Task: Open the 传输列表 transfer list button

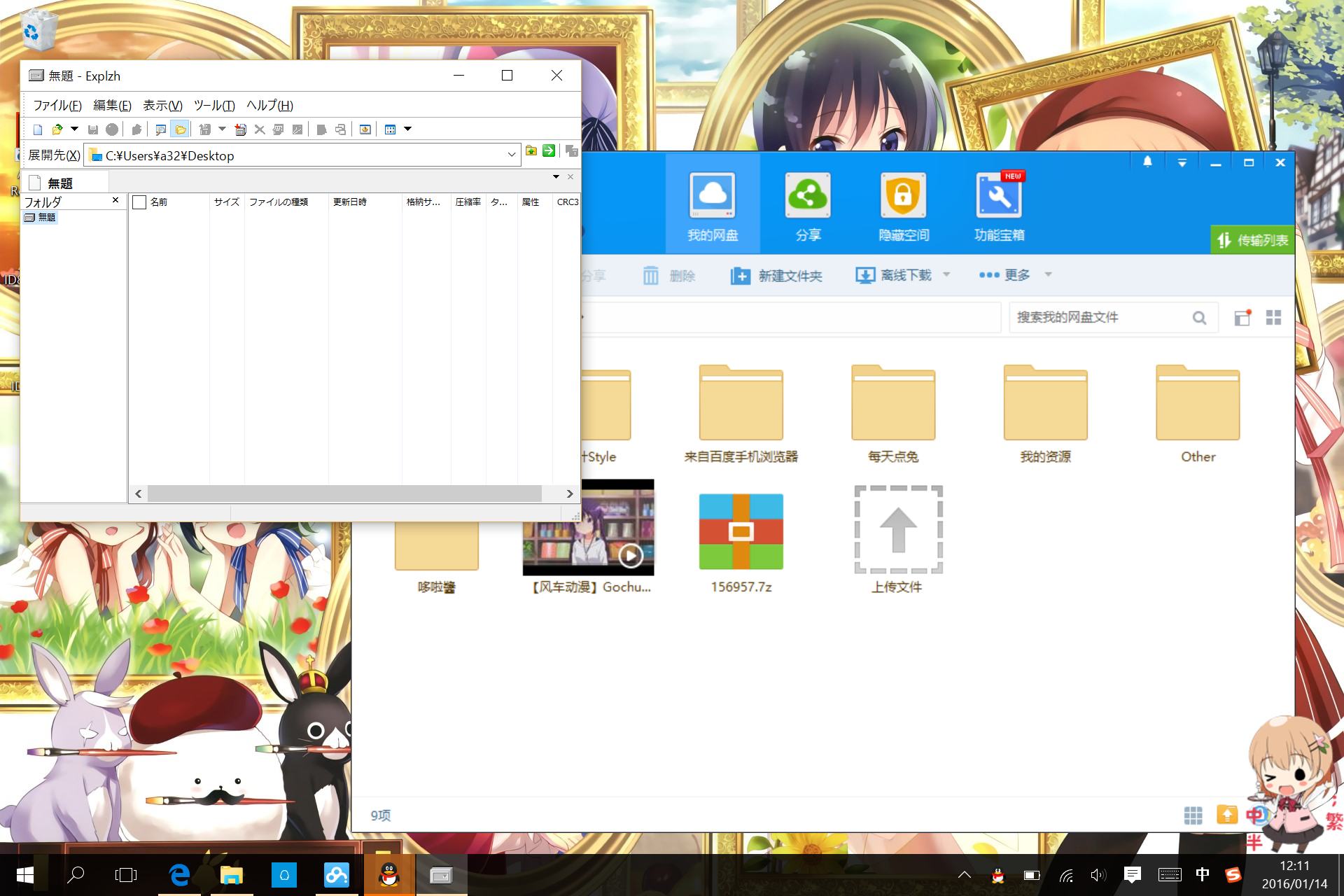Action: coord(1252,240)
